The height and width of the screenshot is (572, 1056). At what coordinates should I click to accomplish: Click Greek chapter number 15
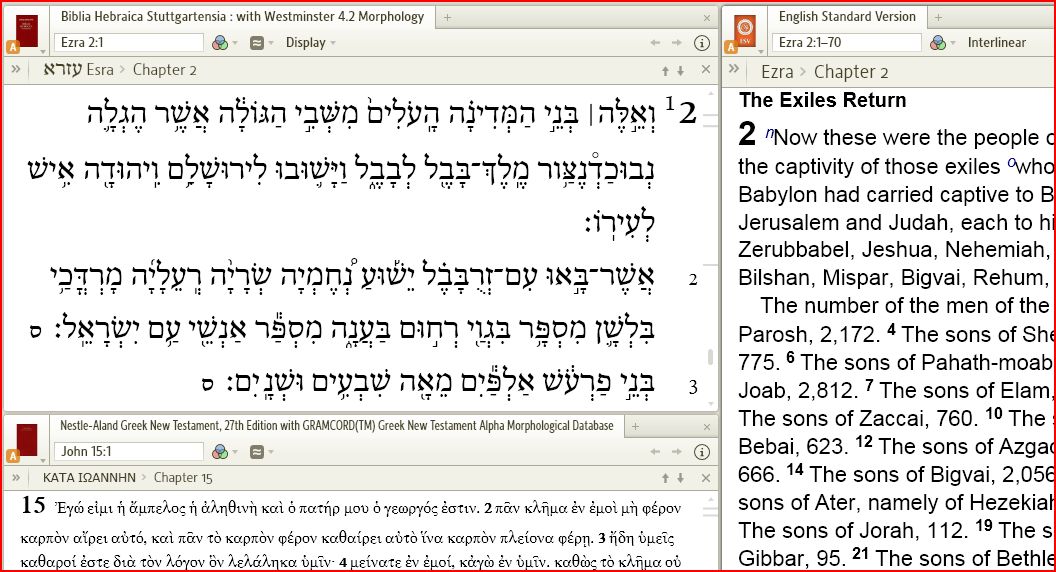coord(33,505)
